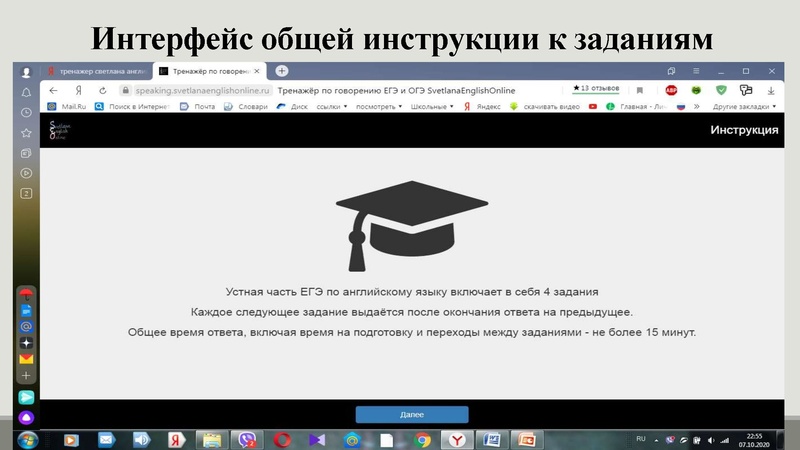Open the YouTube bookmark icon

[593, 107]
